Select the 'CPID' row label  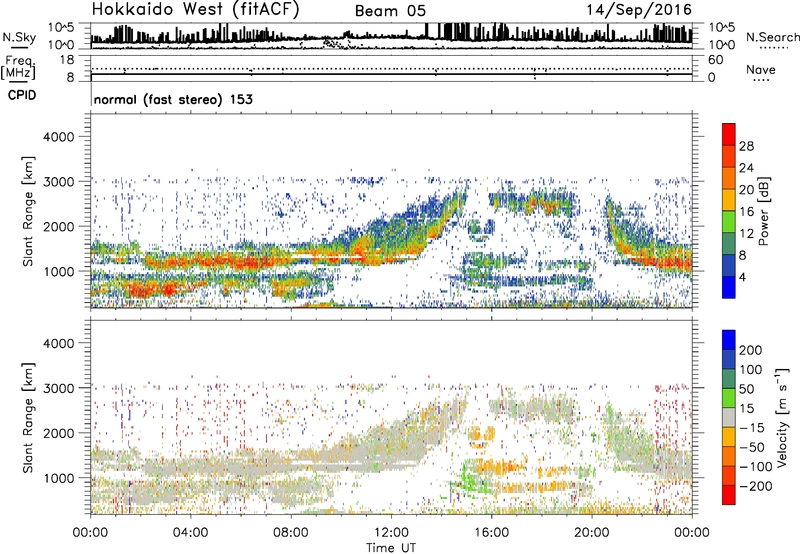[22, 95]
